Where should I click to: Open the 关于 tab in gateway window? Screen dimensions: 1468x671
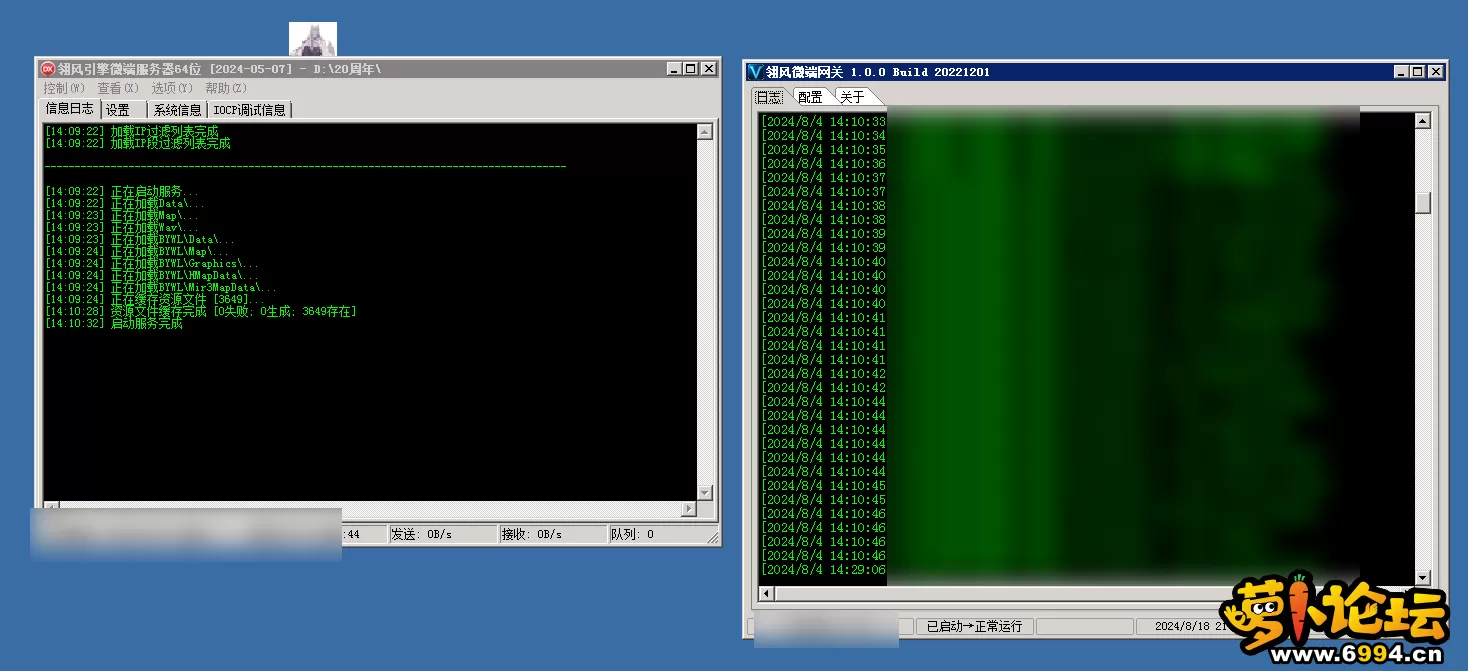click(x=852, y=97)
